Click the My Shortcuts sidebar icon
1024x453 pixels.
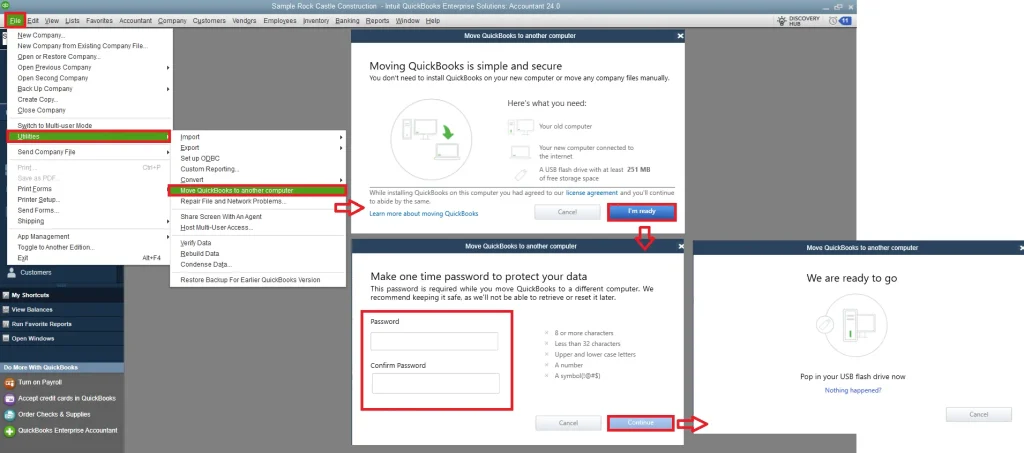pyautogui.click(x=6, y=295)
